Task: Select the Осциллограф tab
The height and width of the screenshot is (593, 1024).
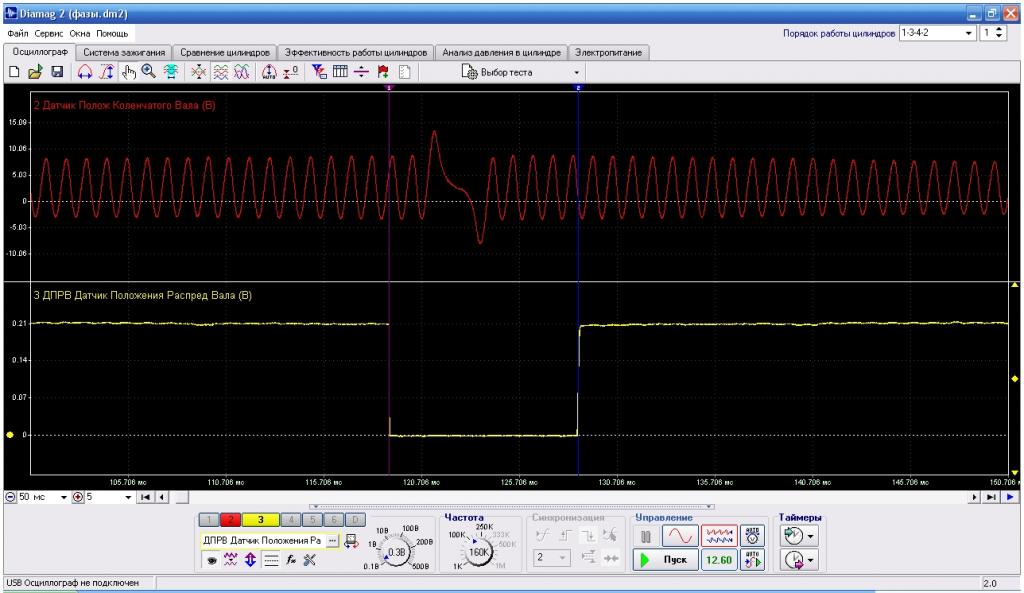Action: click(x=40, y=52)
